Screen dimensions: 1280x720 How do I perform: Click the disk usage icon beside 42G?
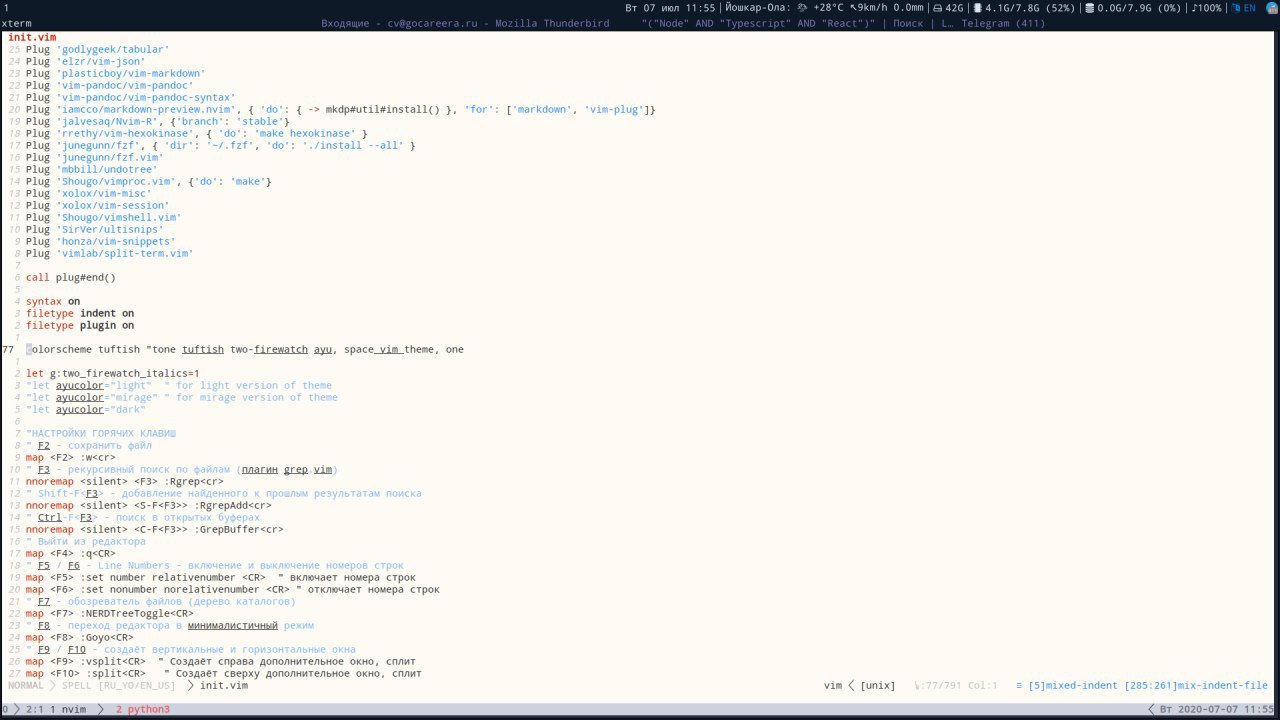coord(937,8)
